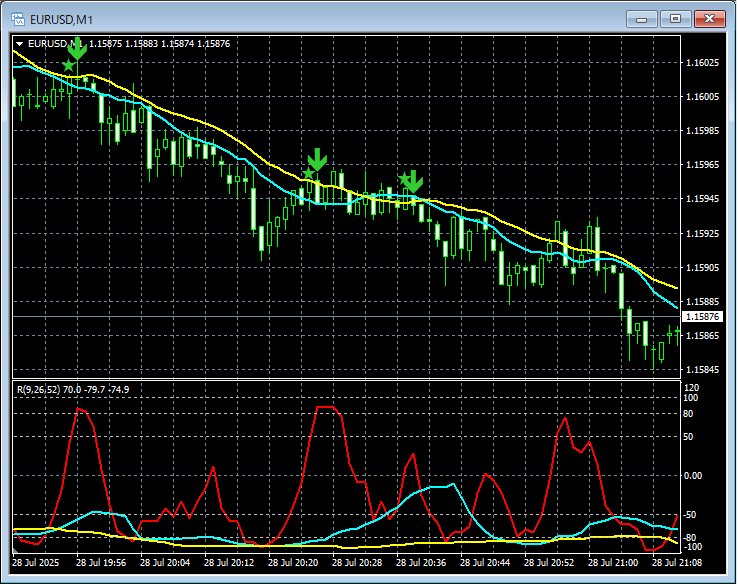Click the 28 Jul 20:28 time label
Viewport: 738px width, 584px height.
[357, 563]
